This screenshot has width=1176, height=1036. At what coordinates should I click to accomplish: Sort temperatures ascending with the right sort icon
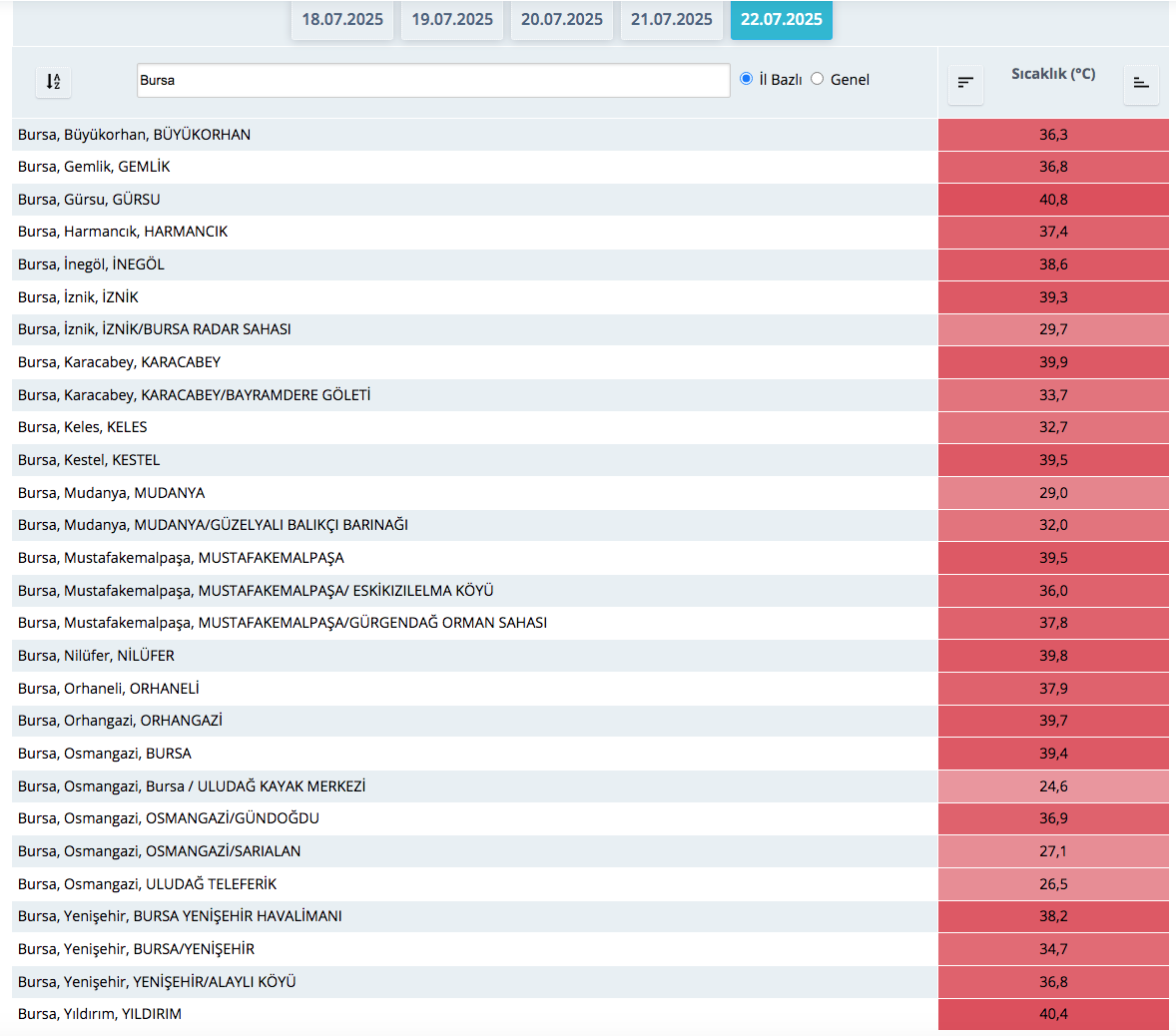pos(1141,83)
